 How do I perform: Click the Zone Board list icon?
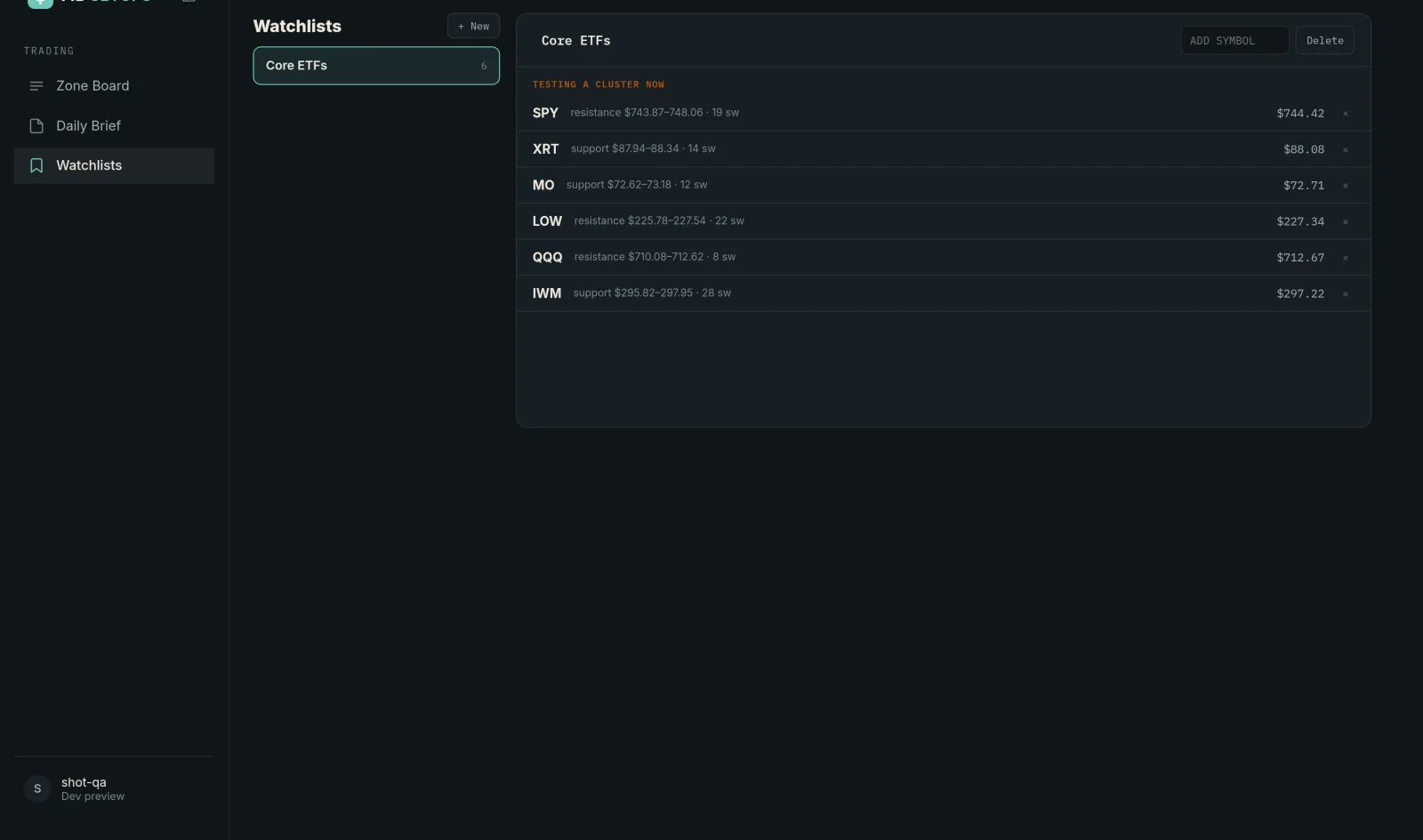click(x=36, y=86)
